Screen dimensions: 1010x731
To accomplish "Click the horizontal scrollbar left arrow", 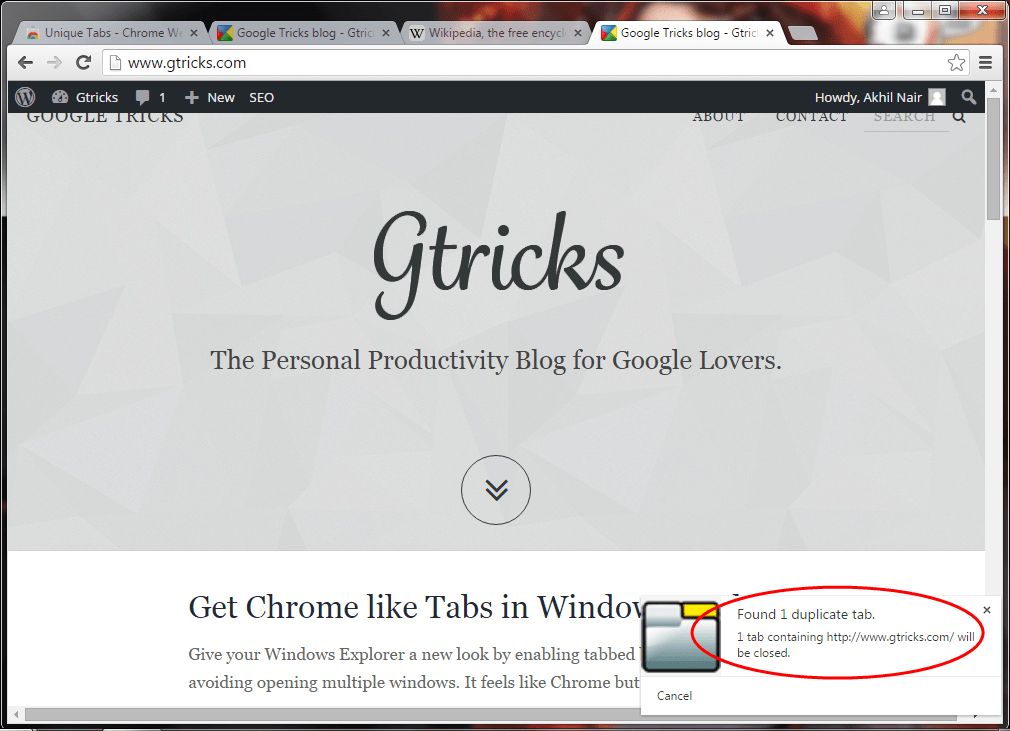I will tap(16, 714).
